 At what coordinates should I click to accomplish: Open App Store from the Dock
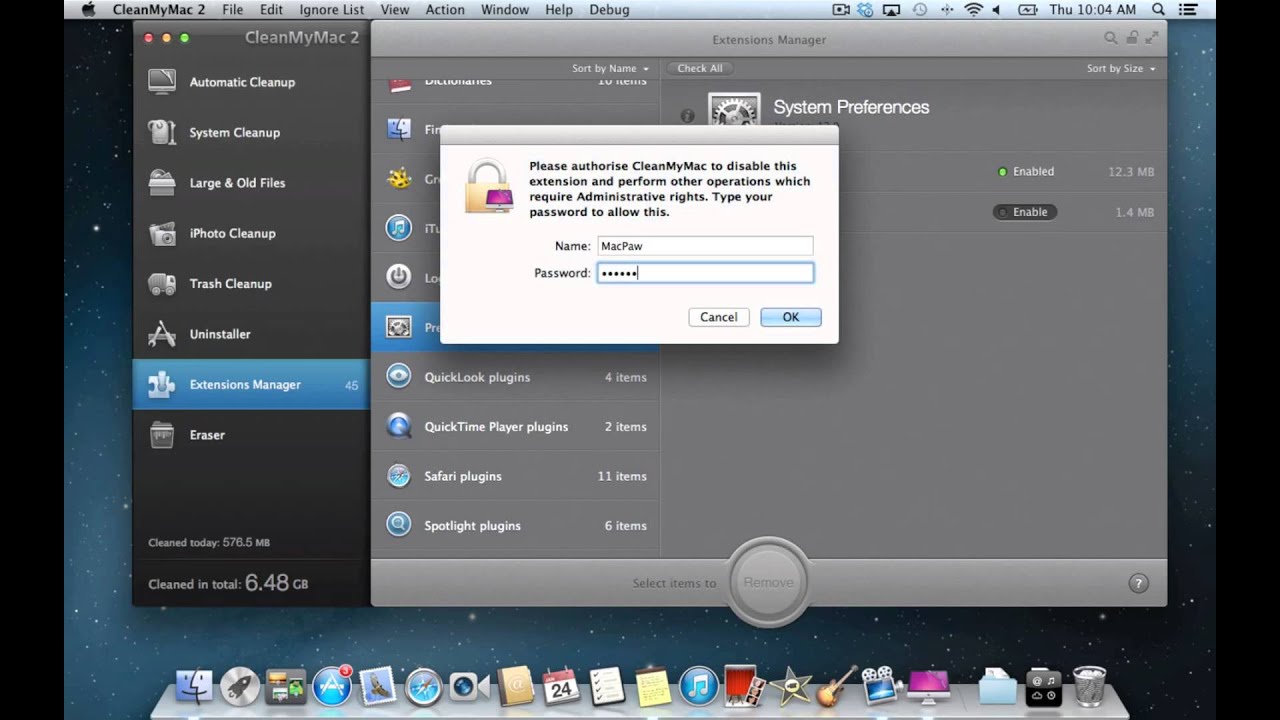click(x=331, y=686)
